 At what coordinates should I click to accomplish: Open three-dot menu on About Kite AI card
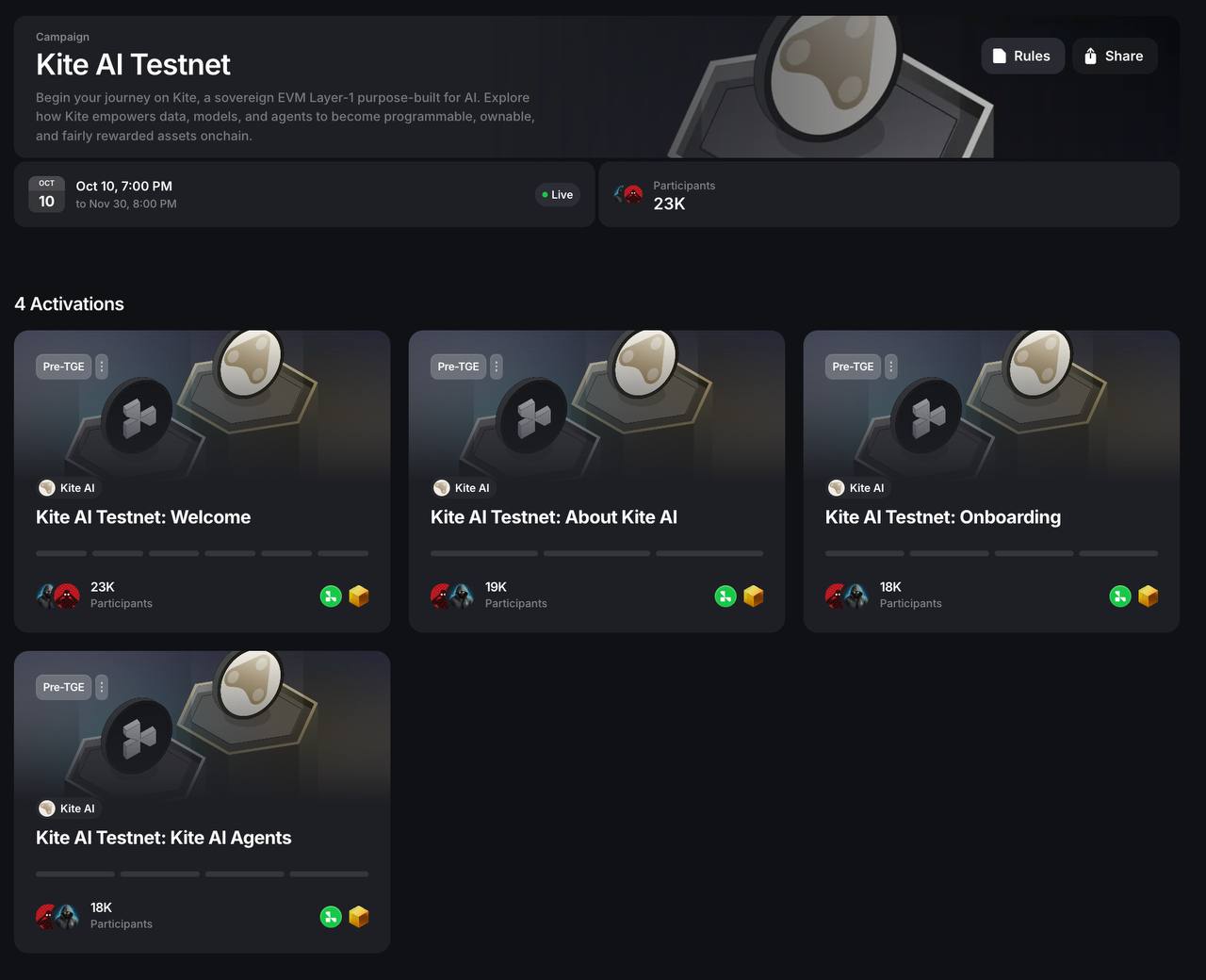coord(497,367)
